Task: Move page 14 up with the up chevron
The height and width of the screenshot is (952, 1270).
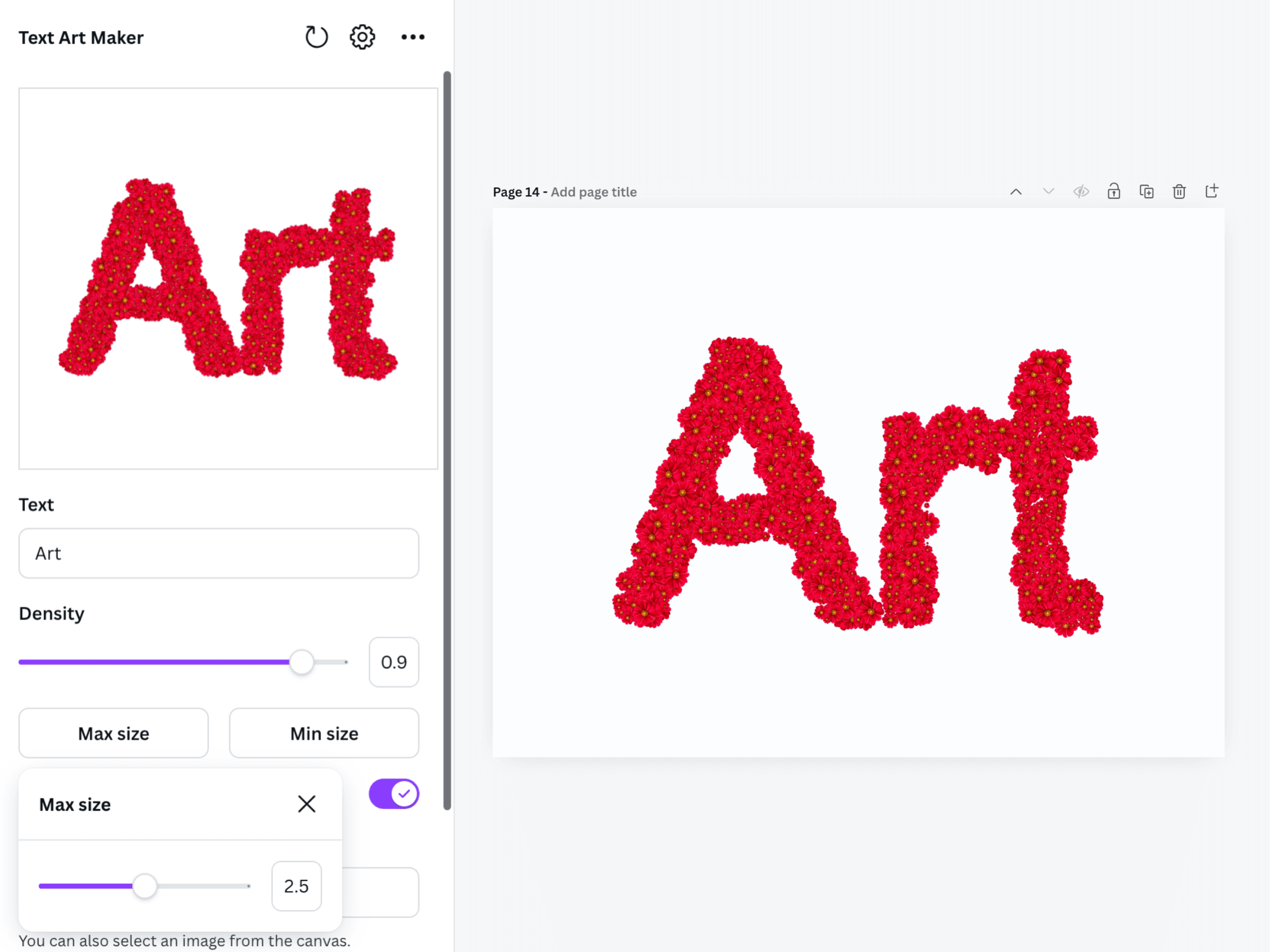Action: (1015, 191)
